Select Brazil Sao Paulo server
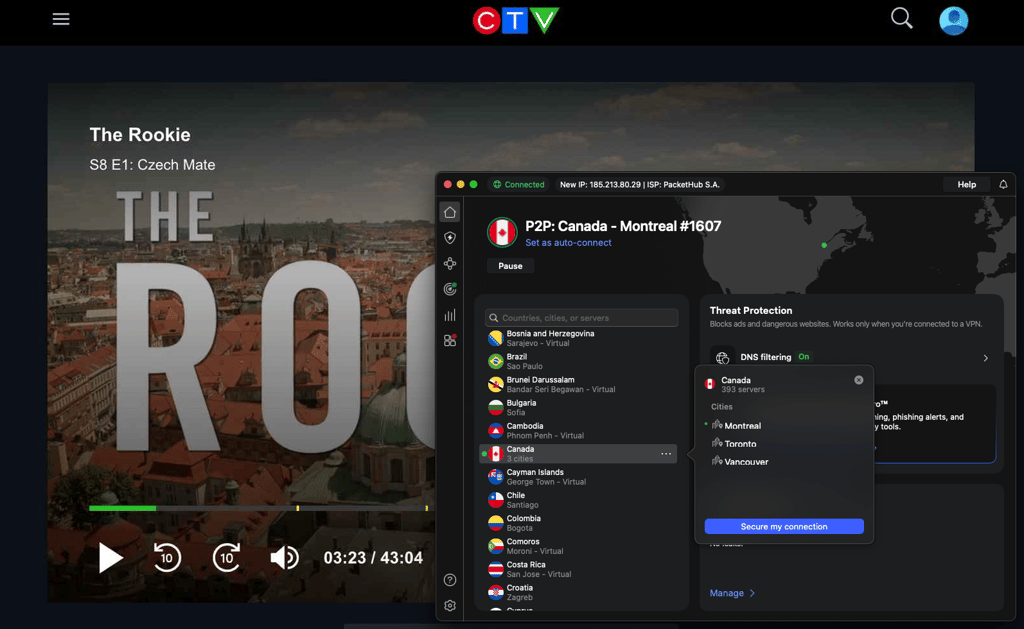The image size is (1024, 629). [x=578, y=361]
